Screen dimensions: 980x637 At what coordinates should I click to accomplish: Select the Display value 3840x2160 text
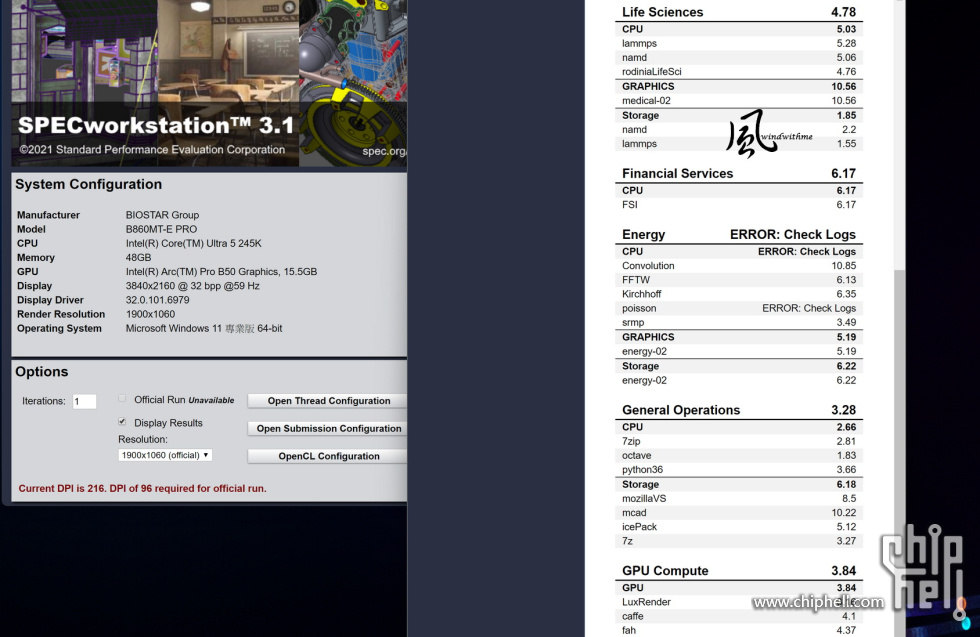pyautogui.click(x=192, y=286)
